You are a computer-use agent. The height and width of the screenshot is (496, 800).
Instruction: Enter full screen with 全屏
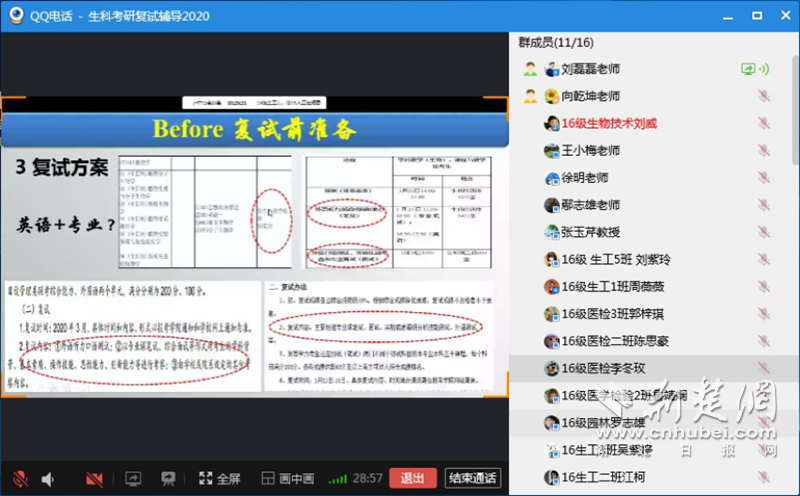pos(220,478)
